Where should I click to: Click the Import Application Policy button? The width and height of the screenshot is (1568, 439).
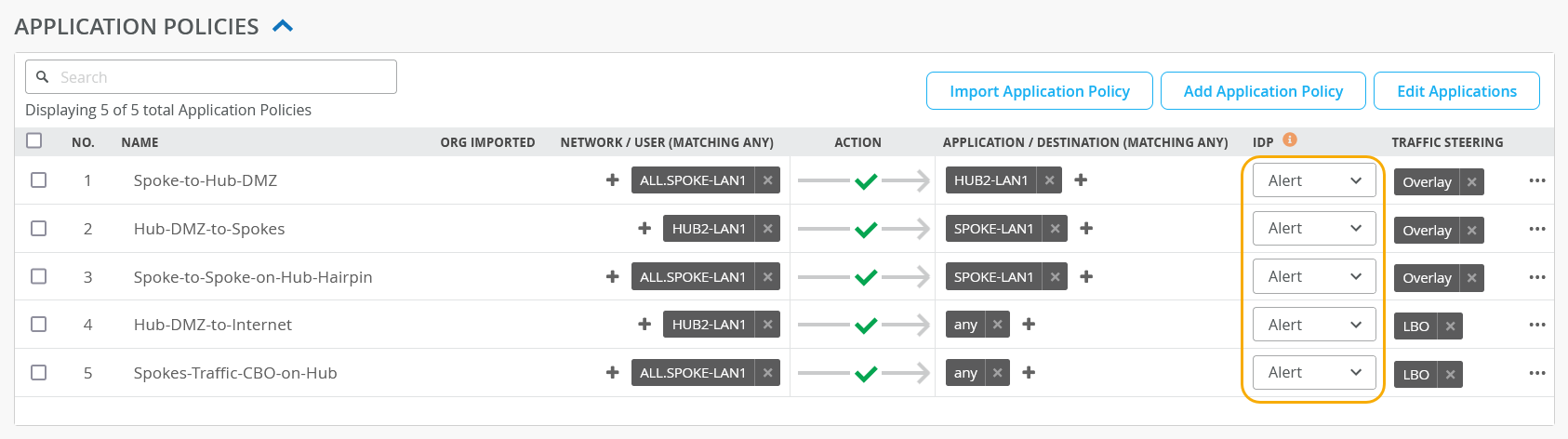click(1039, 91)
